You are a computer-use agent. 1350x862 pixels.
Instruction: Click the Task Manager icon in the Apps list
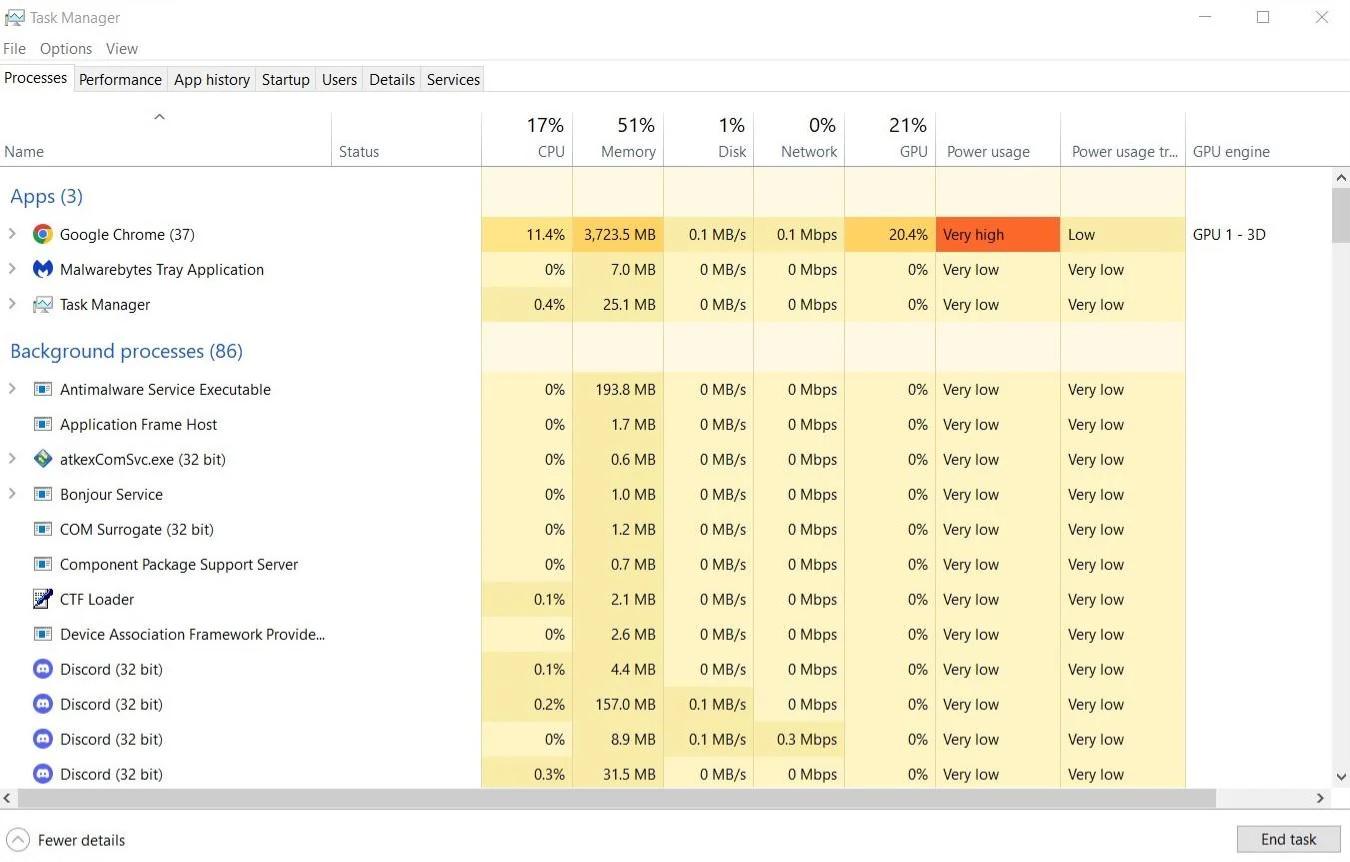42,304
